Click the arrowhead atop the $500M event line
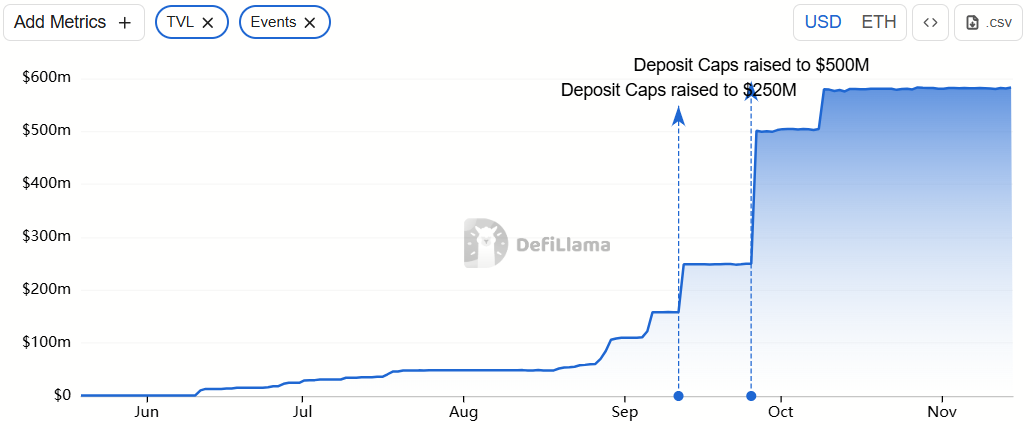The width and height of the screenshot is (1033, 429). point(751,92)
